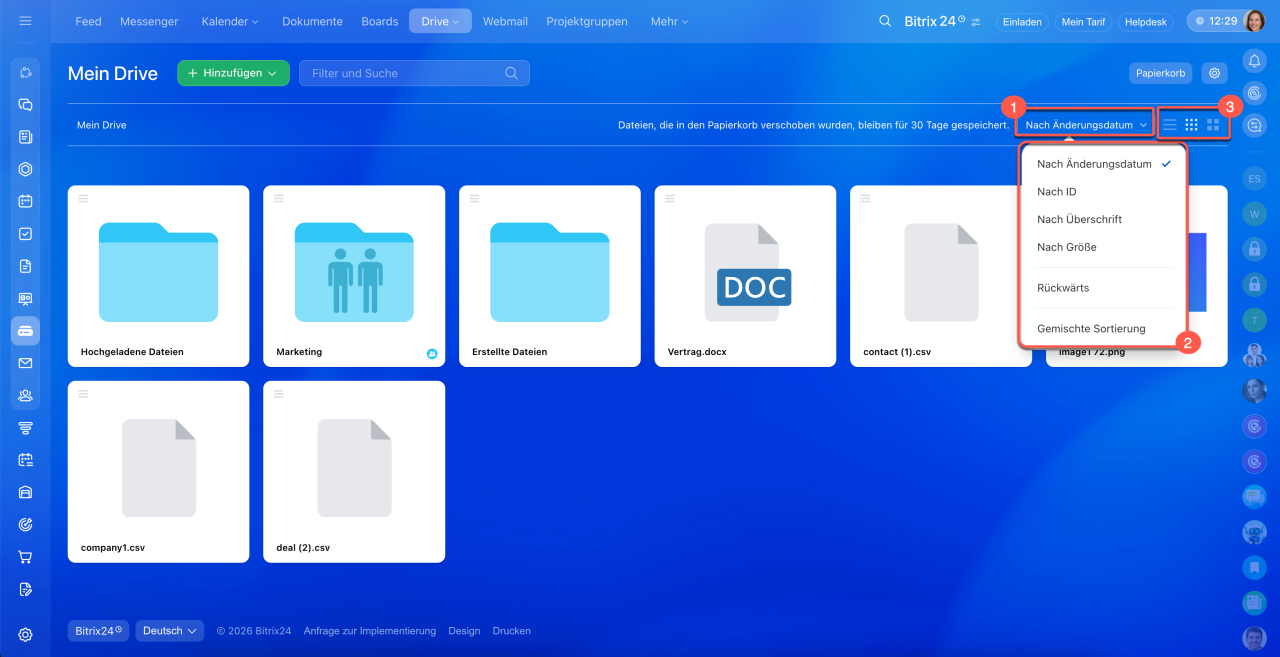Switch to list view icon

point(1169,125)
